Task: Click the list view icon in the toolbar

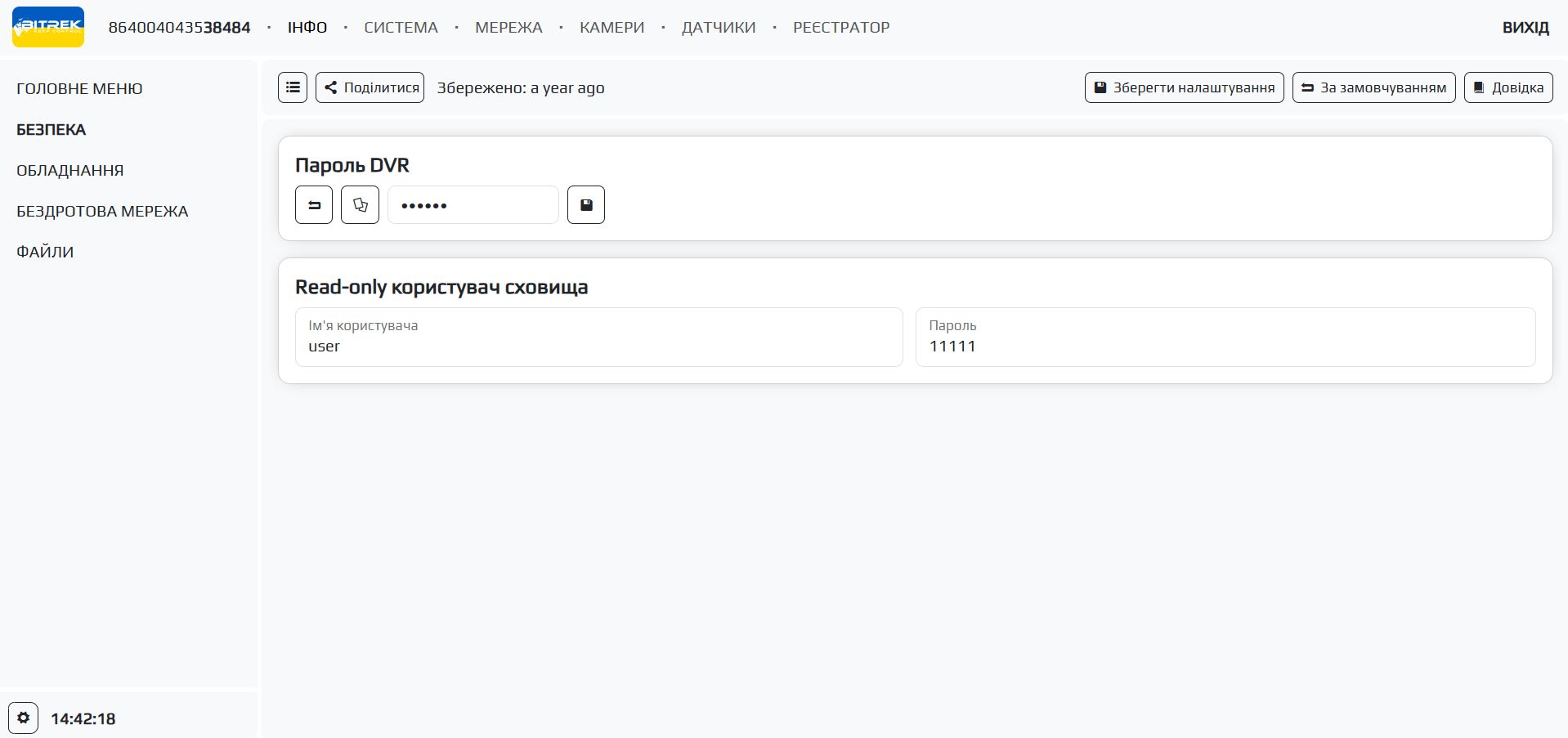Action: click(293, 87)
